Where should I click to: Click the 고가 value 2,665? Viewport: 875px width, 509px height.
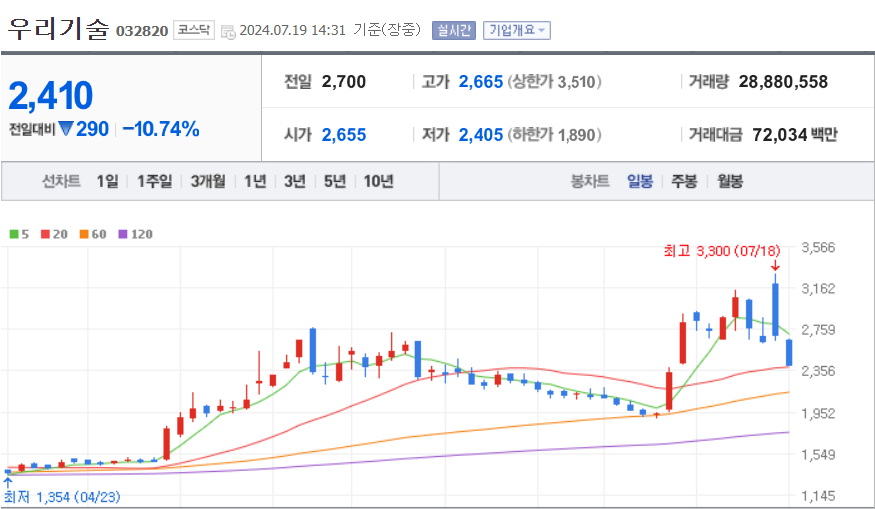pos(480,82)
